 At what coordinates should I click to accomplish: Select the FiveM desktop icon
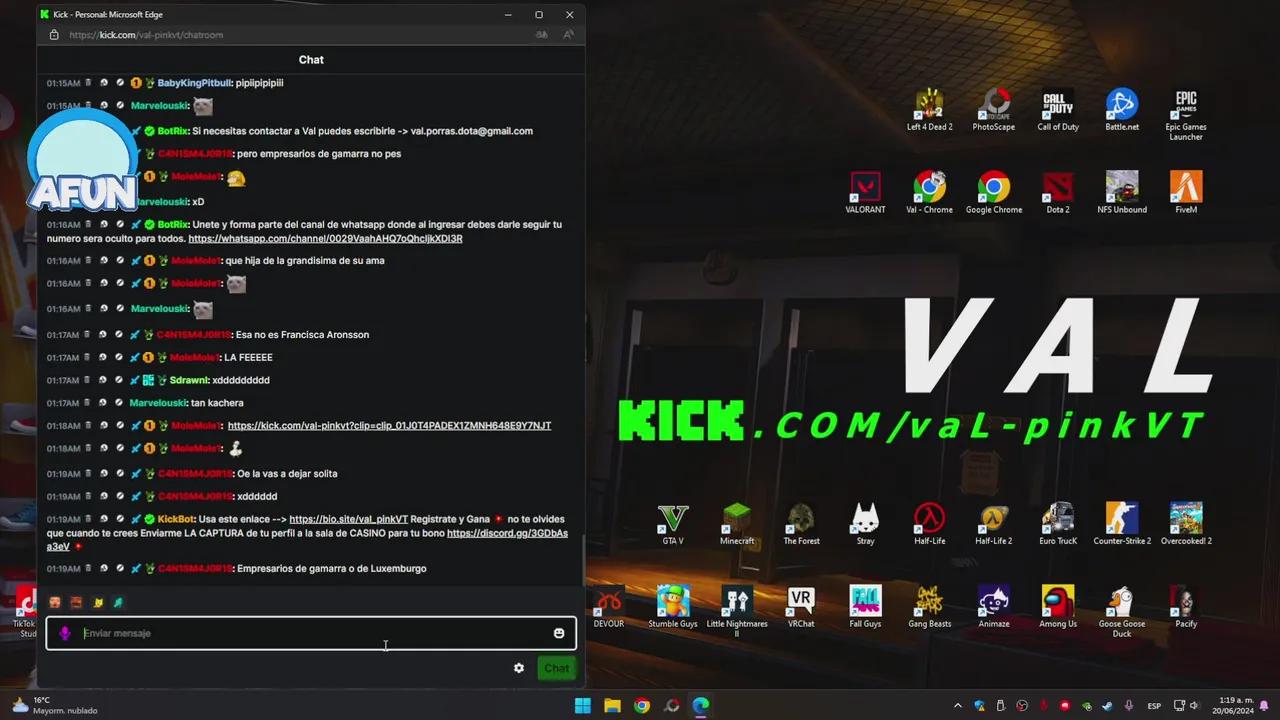(1186, 193)
